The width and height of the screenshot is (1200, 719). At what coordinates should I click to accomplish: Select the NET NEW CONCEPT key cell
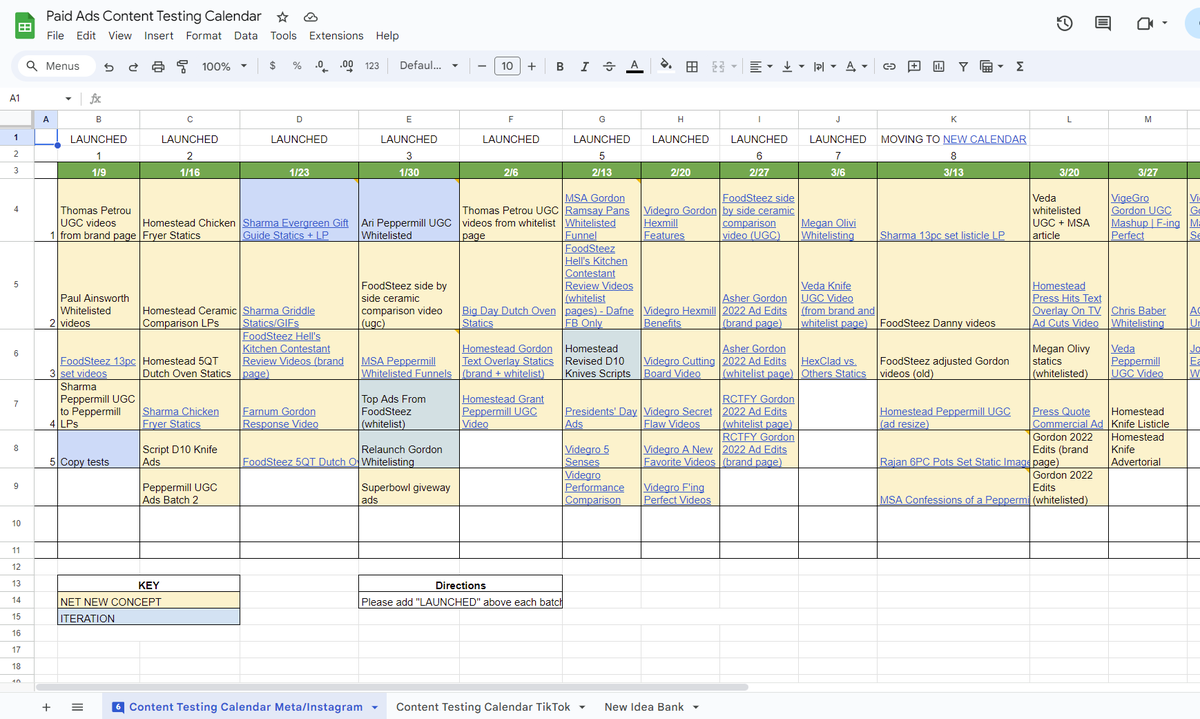[148, 602]
